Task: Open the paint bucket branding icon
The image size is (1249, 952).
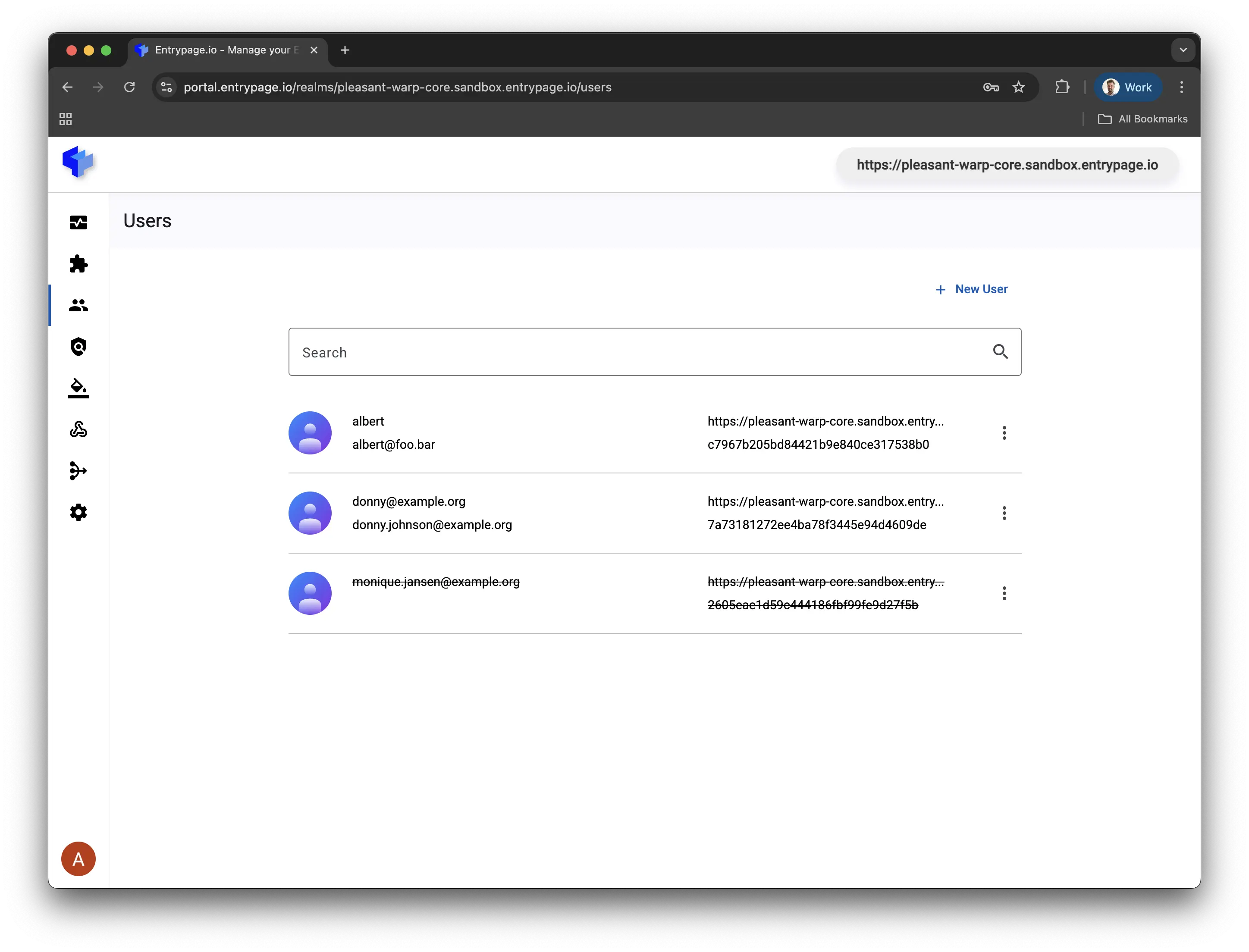Action: 78,388
